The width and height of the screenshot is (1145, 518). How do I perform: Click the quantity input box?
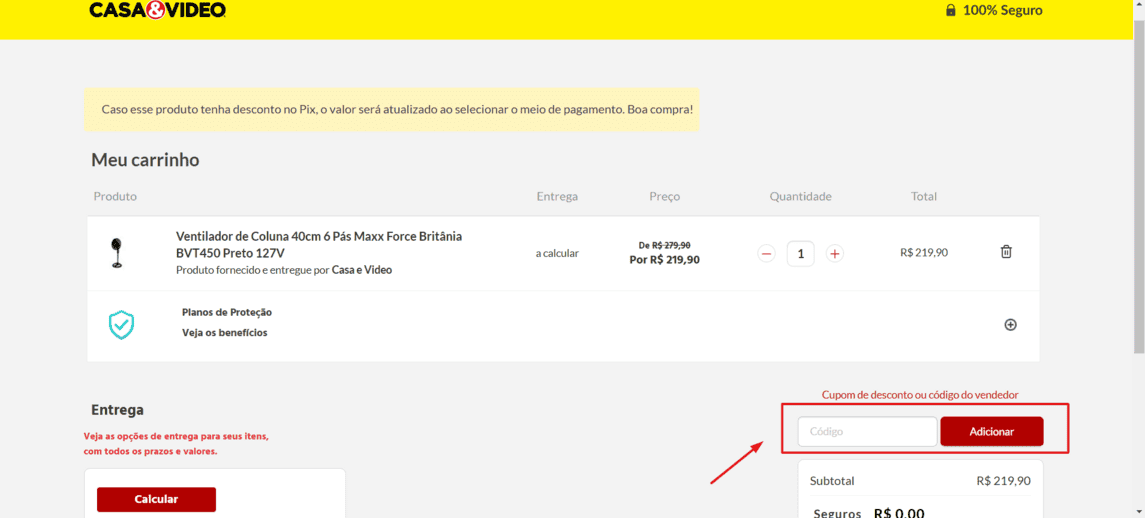(x=800, y=254)
